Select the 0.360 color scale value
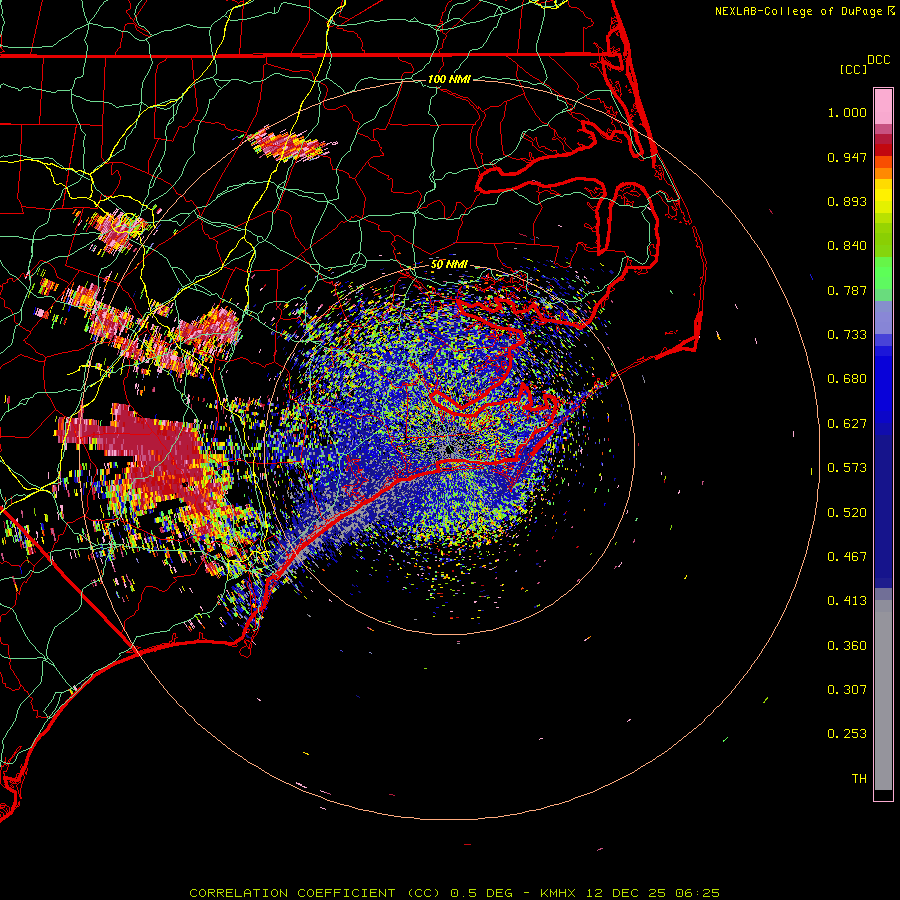The image size is (900, 900). click(847, 646)
